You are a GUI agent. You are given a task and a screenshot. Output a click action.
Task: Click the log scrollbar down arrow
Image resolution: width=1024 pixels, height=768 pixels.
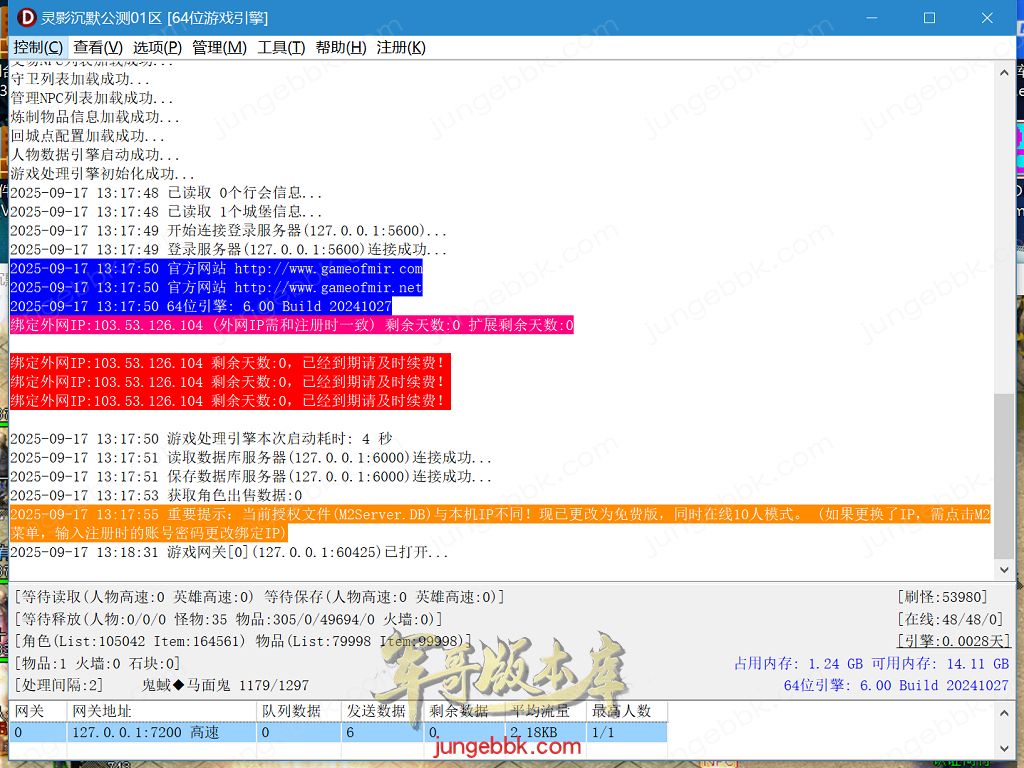pos(1003,571)
